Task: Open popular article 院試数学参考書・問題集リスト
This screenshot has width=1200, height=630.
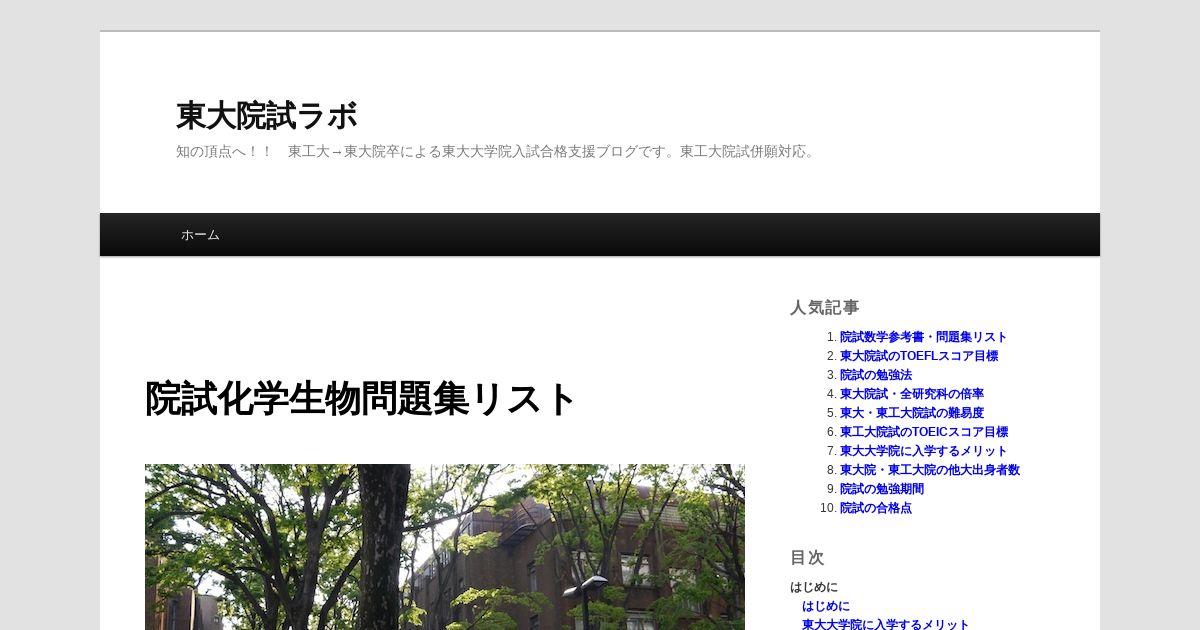Action: 923,337
